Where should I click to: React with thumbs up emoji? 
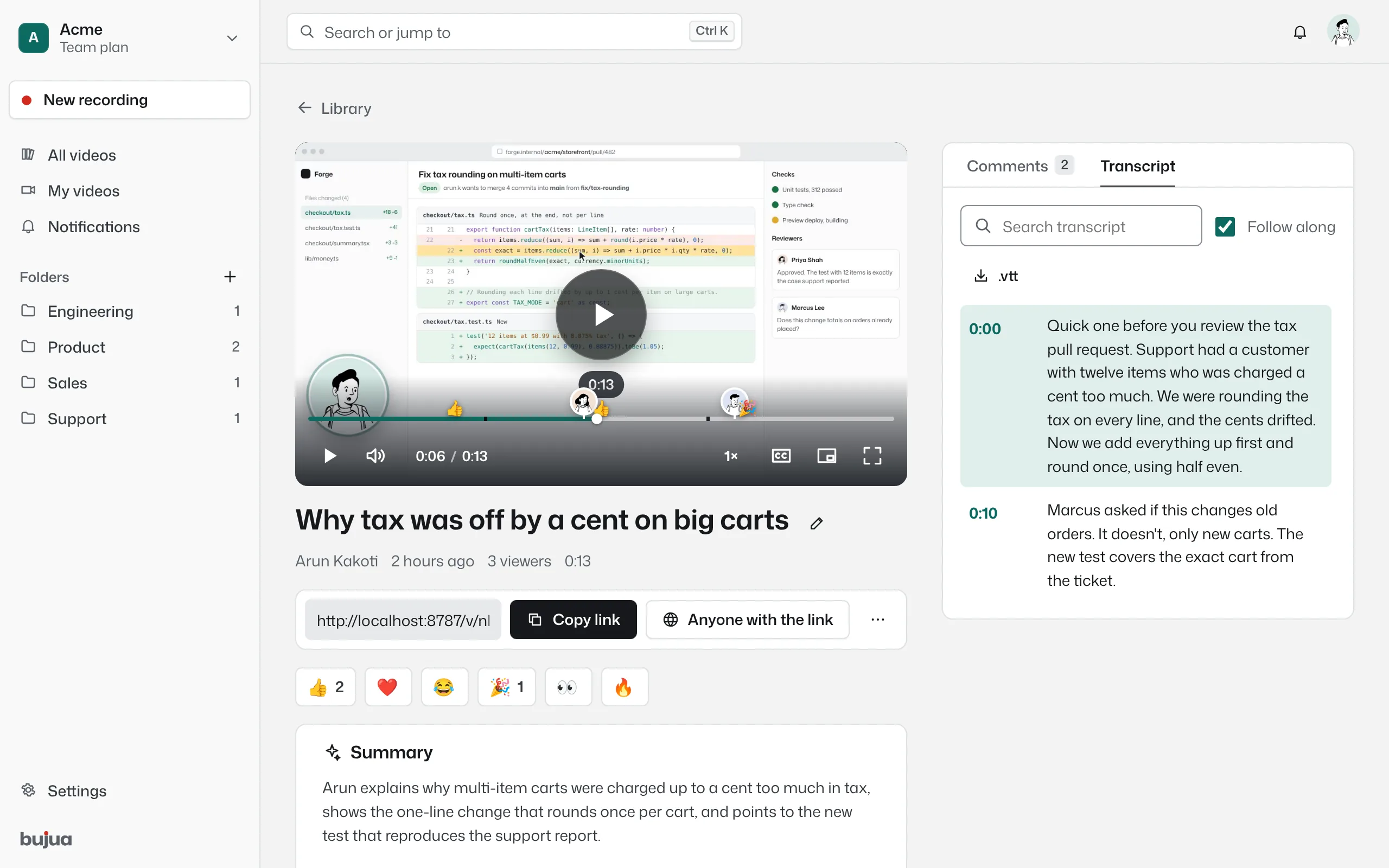326,687
